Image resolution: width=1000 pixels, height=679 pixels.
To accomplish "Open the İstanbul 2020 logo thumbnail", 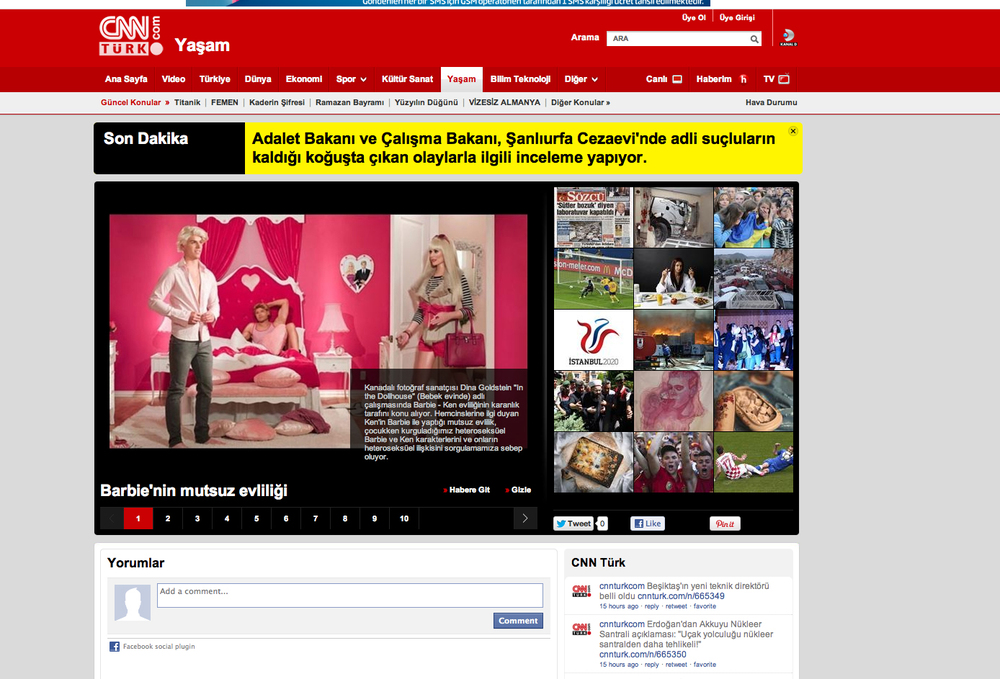I will (593, 340).
